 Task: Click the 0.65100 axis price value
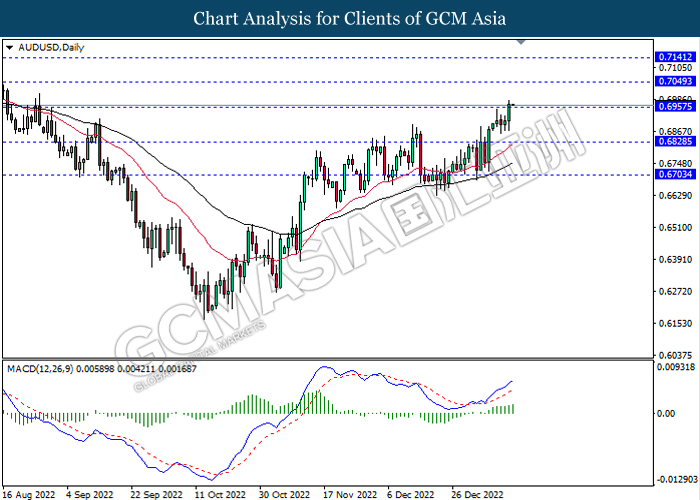coord(675,228)
